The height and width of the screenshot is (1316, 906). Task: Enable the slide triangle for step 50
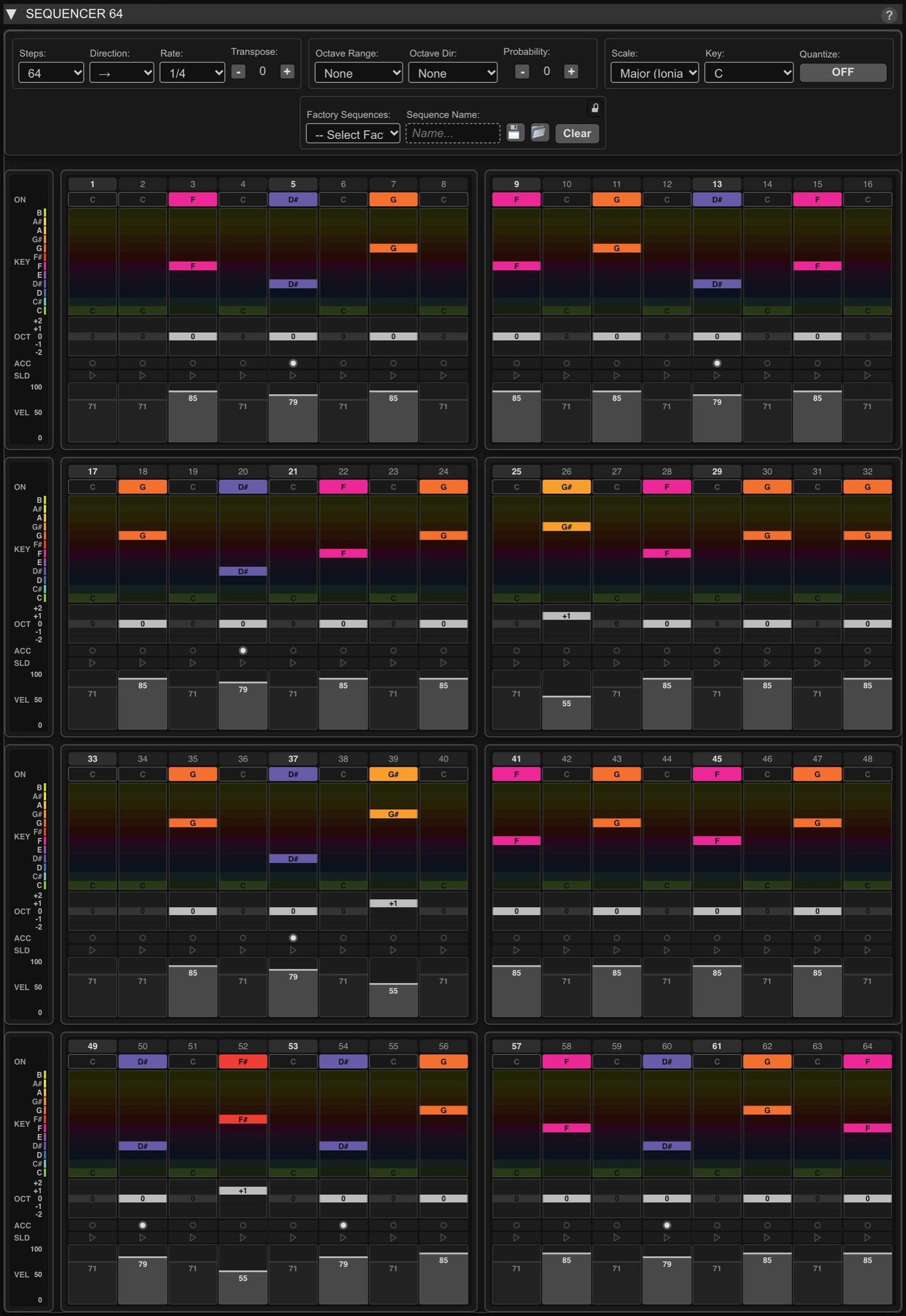point(143,1238)
